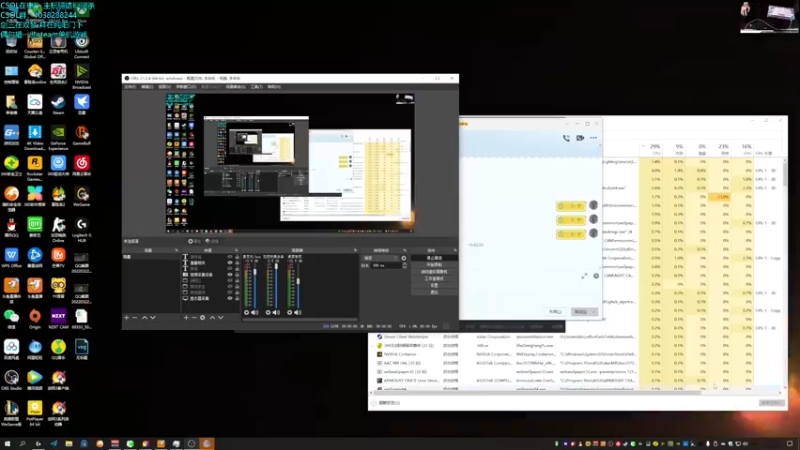Open 麦克风/Aux mixer channel settings gear

tap(246, 312)
